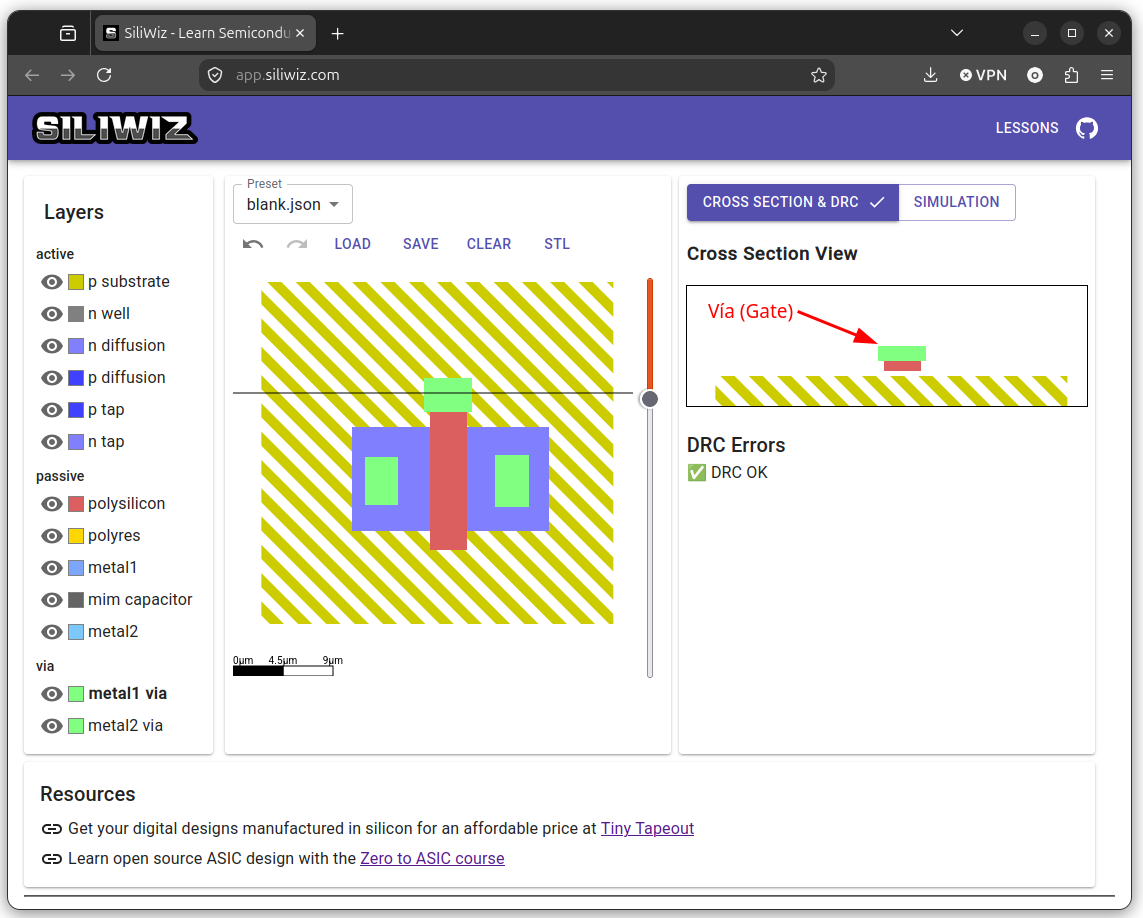The height and width of the screenshot is (918, 1143).
Task: Pick the p substrate color swatch
Action: (x=76, y=282)
